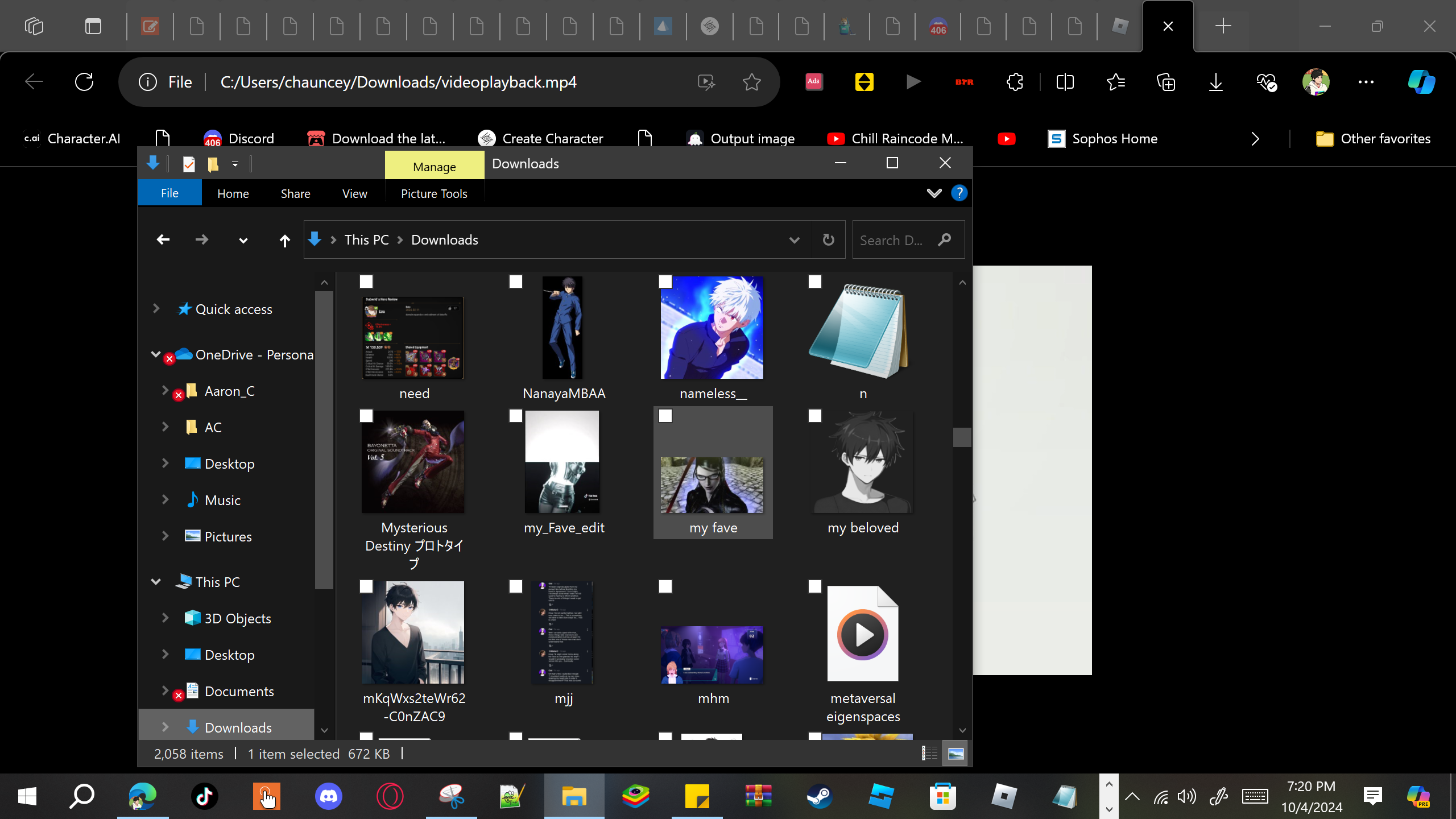
Task: Click the Properties quick access toolbar icon
Action: tap(189, 164)
